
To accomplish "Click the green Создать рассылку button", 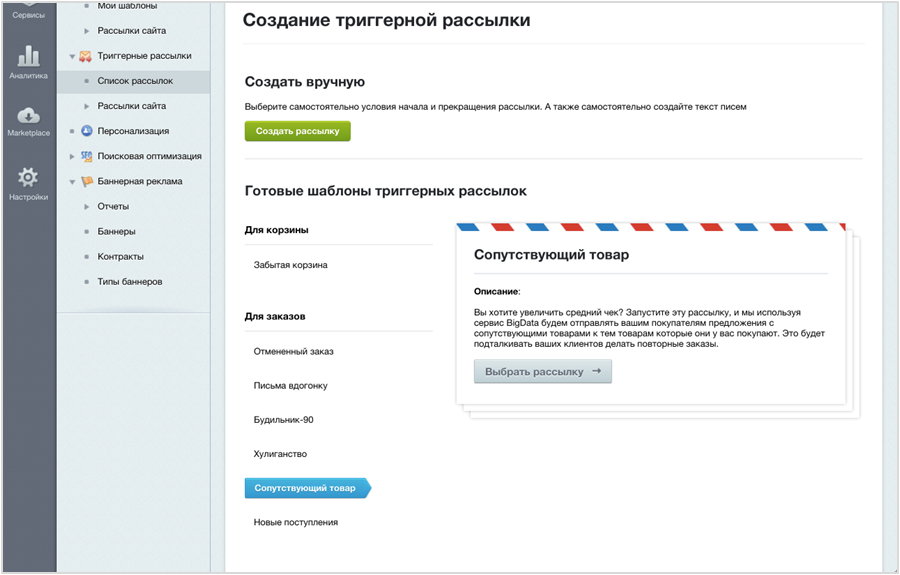I will pos(297,131).
